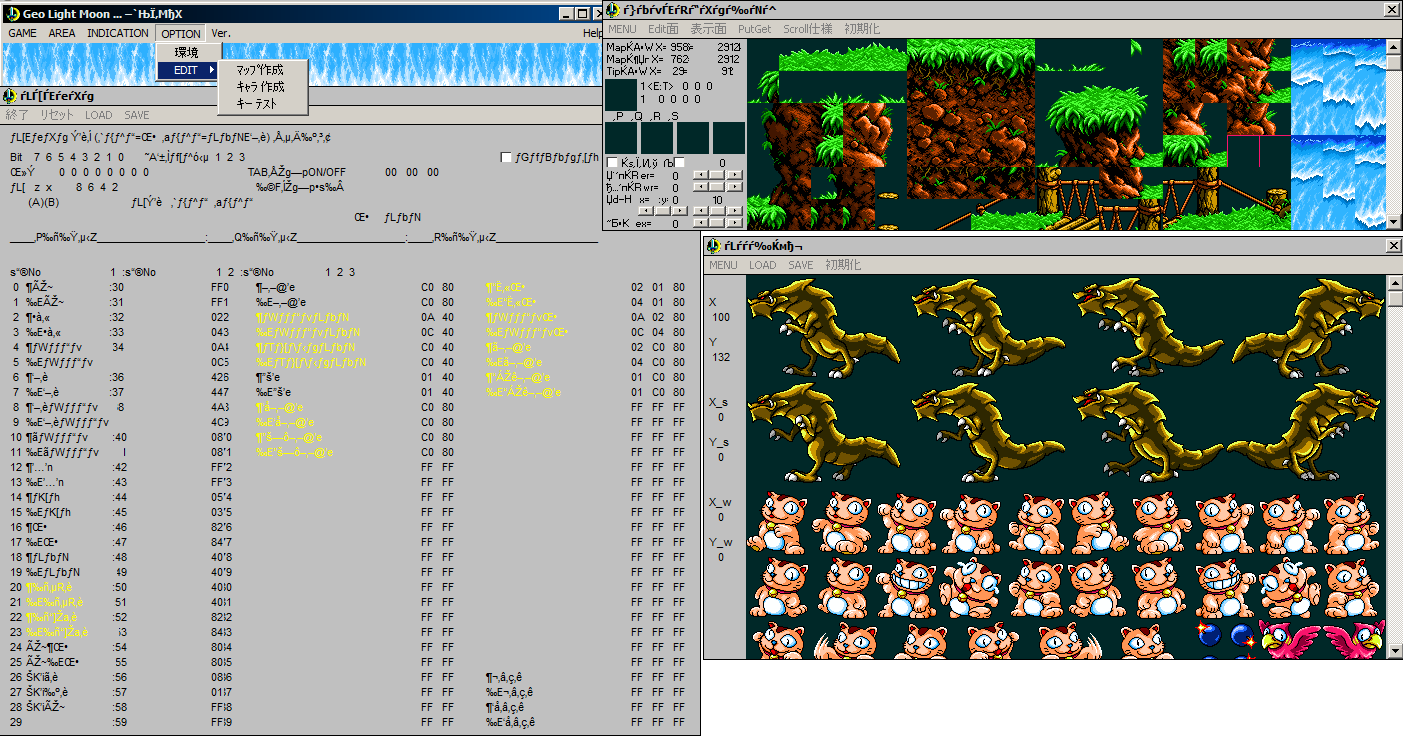The image size is (1403, 736).
Task: Open the Scroll仕様 menu in map editor
Action: [x=806, y=29]
